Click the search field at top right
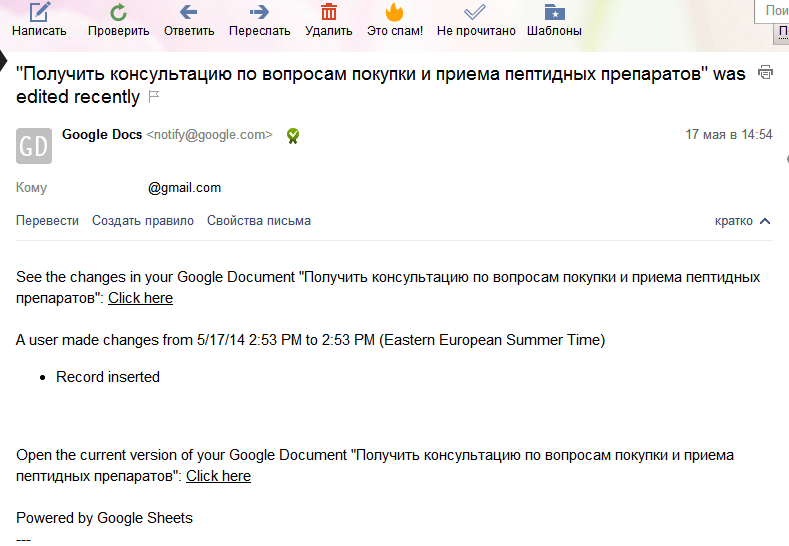This screenshot has height=546, width=789. (771, 11)
